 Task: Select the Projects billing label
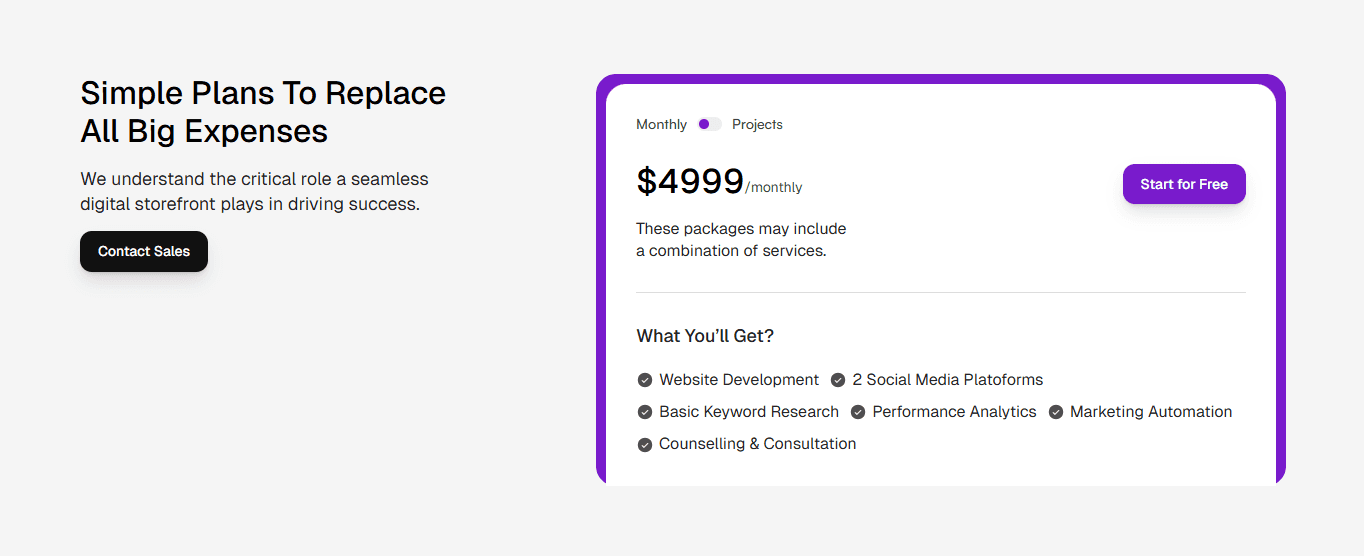(757, 124)
